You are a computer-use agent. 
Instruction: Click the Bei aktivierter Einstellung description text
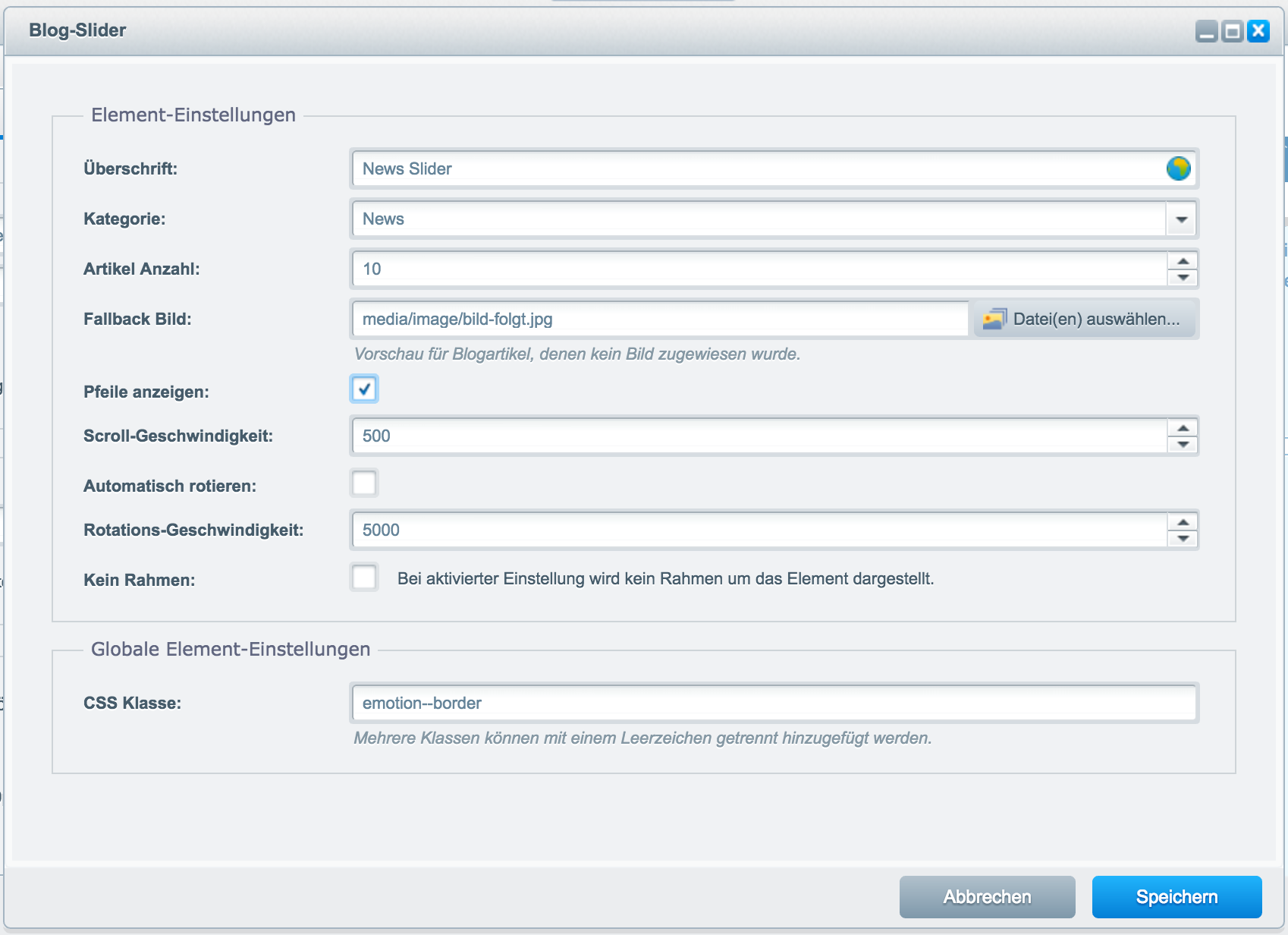click(x=666, y=579)
